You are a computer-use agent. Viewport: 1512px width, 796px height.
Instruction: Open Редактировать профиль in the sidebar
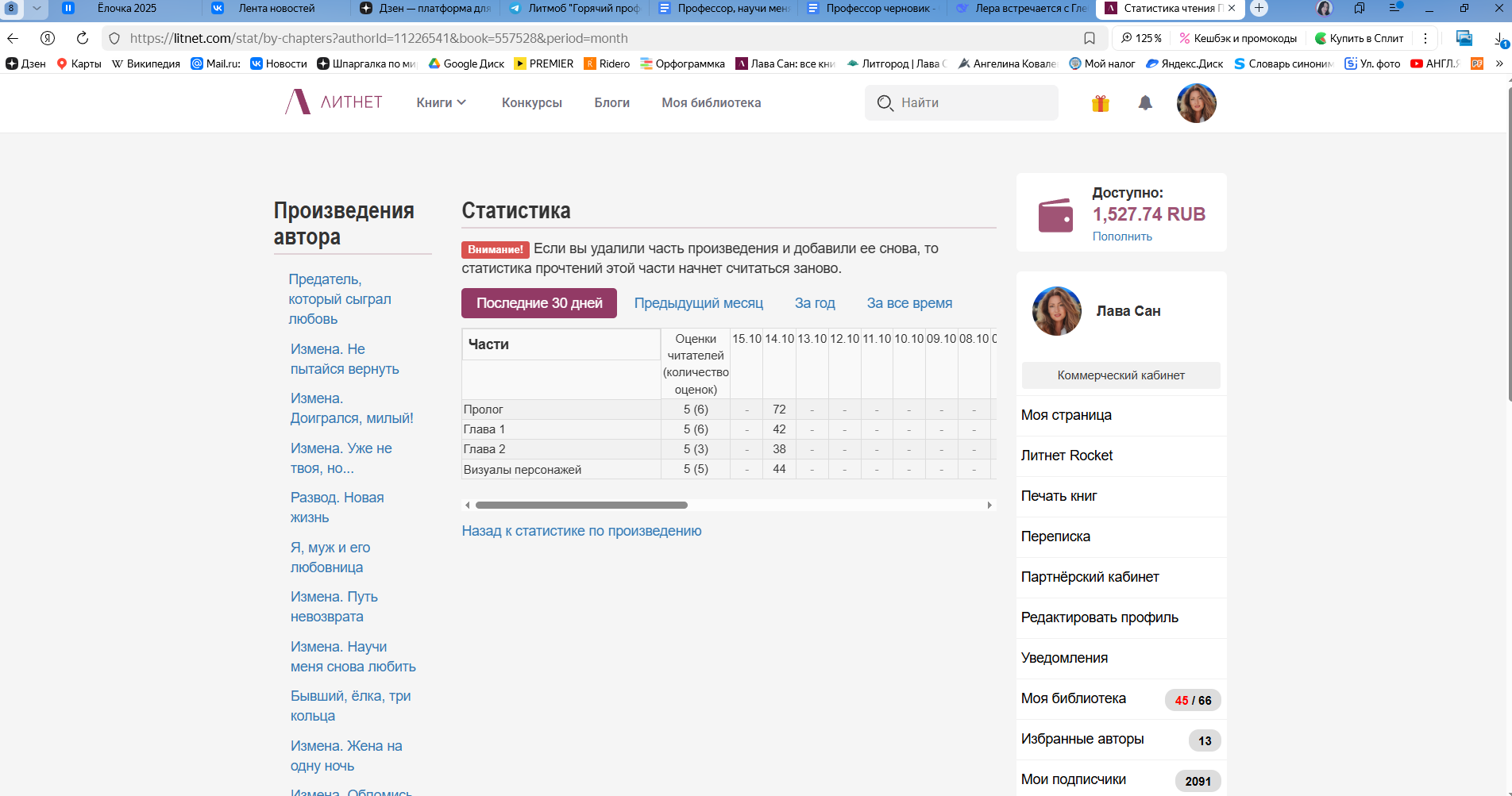1121,617
